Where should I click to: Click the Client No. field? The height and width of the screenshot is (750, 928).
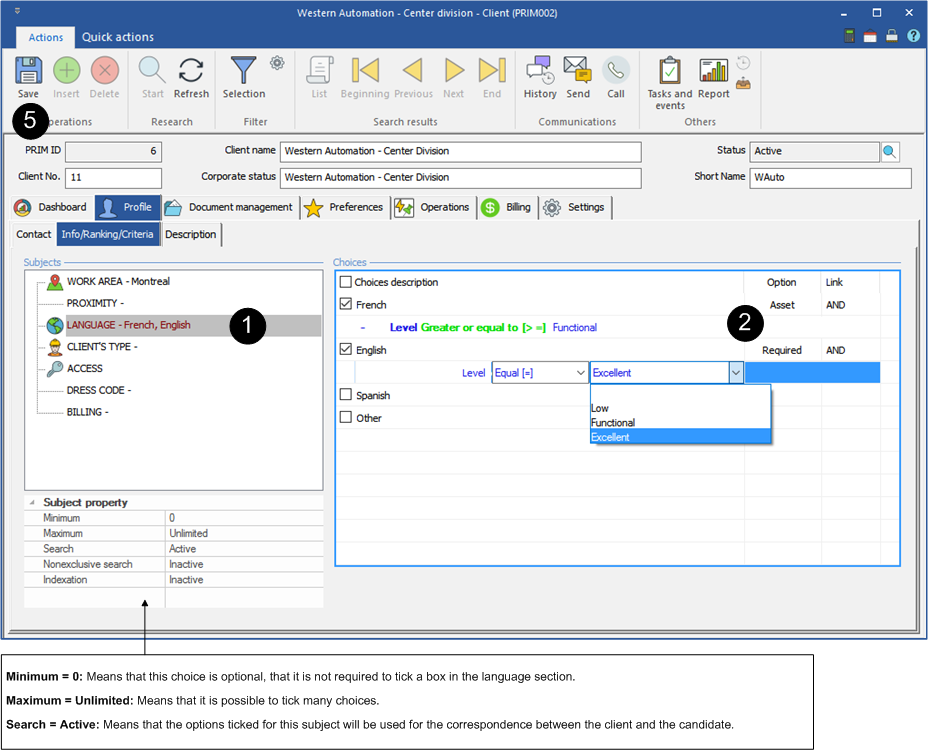pos(113,178)
